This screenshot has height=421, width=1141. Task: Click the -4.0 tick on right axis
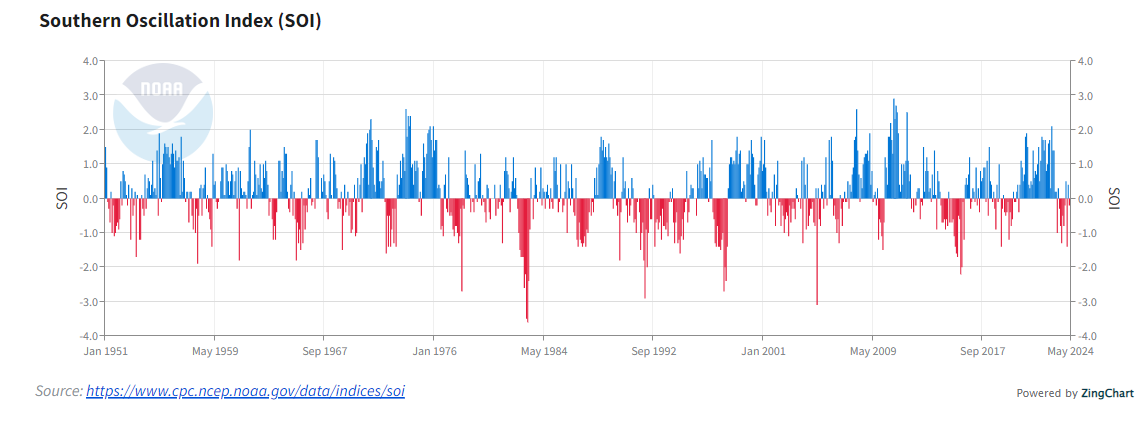(x=1086, y=336)
